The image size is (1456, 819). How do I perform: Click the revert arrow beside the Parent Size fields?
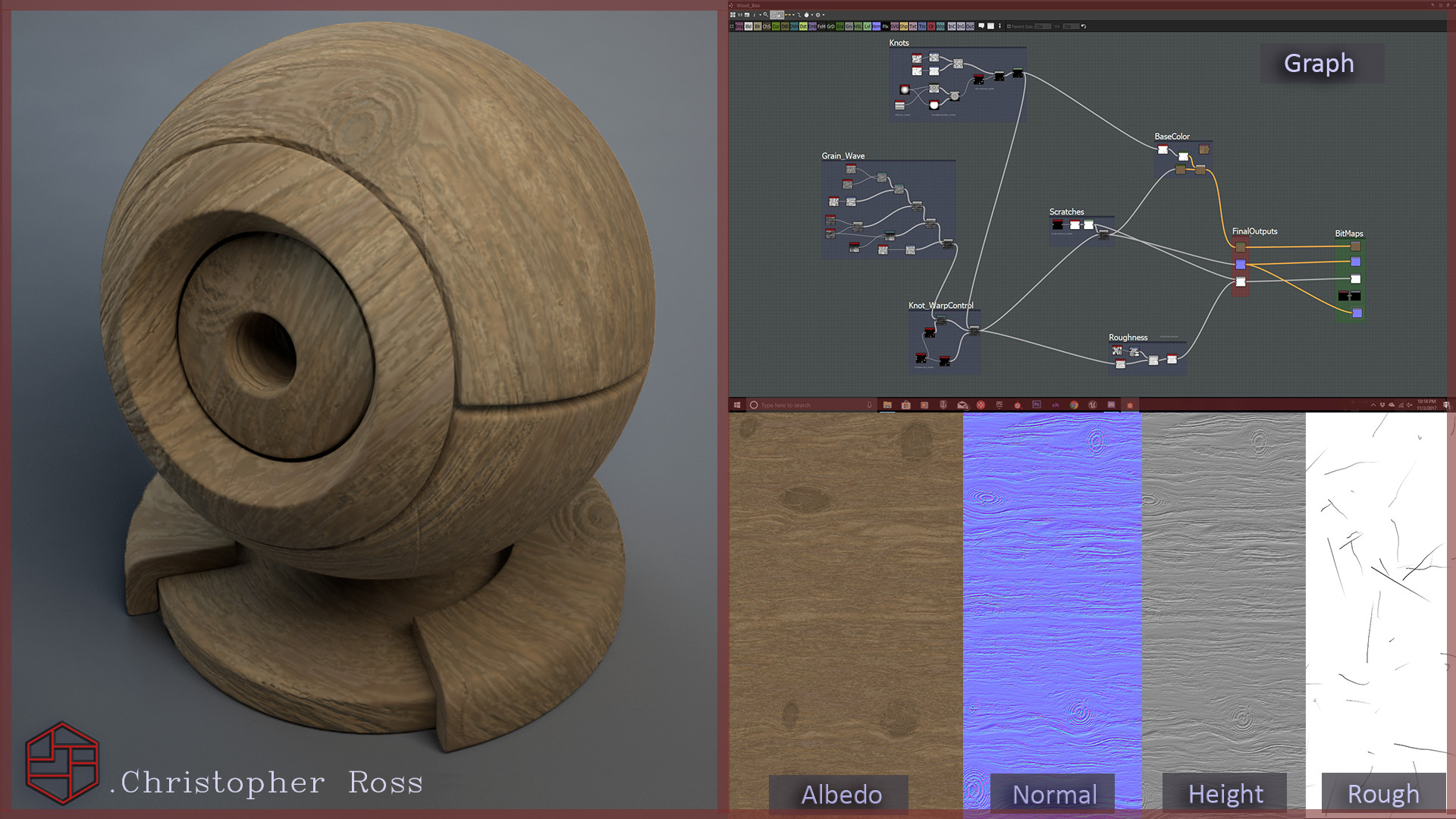(x=1084, y=28)
